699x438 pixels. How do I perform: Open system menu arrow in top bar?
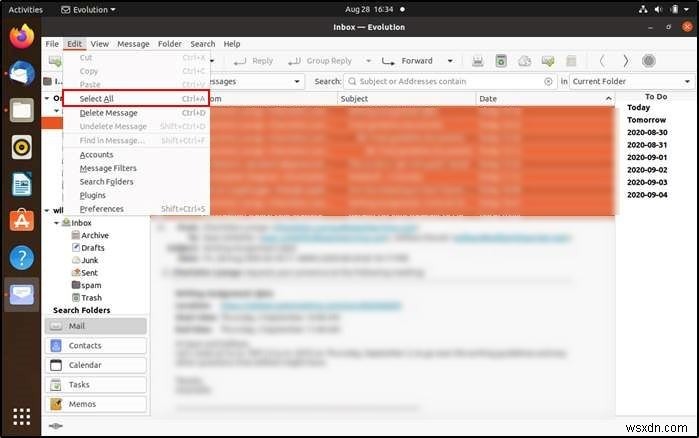point(687,9)
